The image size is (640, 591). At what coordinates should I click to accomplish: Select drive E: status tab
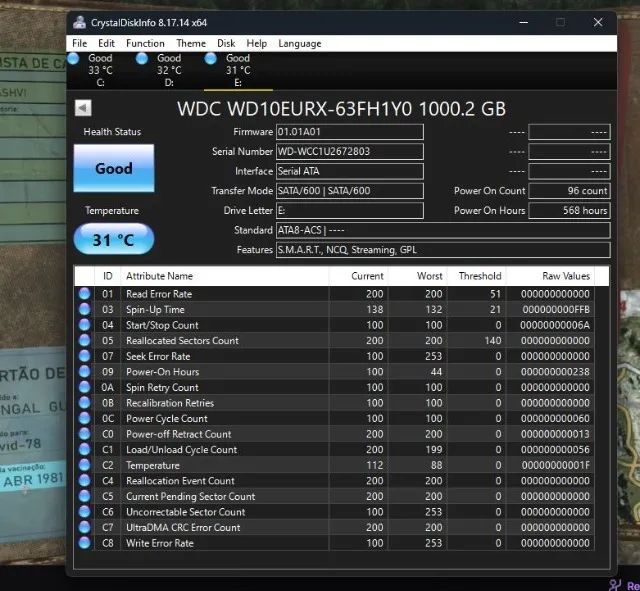tap(238, 70)
